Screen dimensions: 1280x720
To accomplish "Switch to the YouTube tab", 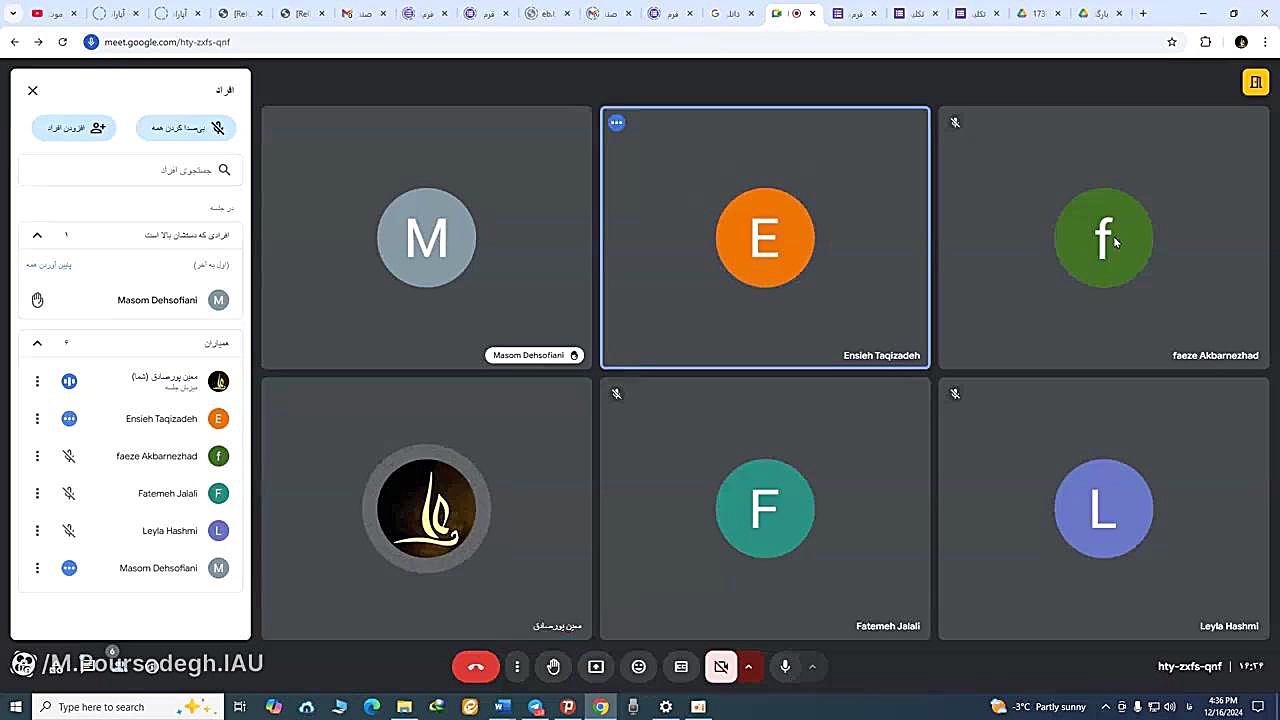I will pyautogui.click(x=52, y=14).
